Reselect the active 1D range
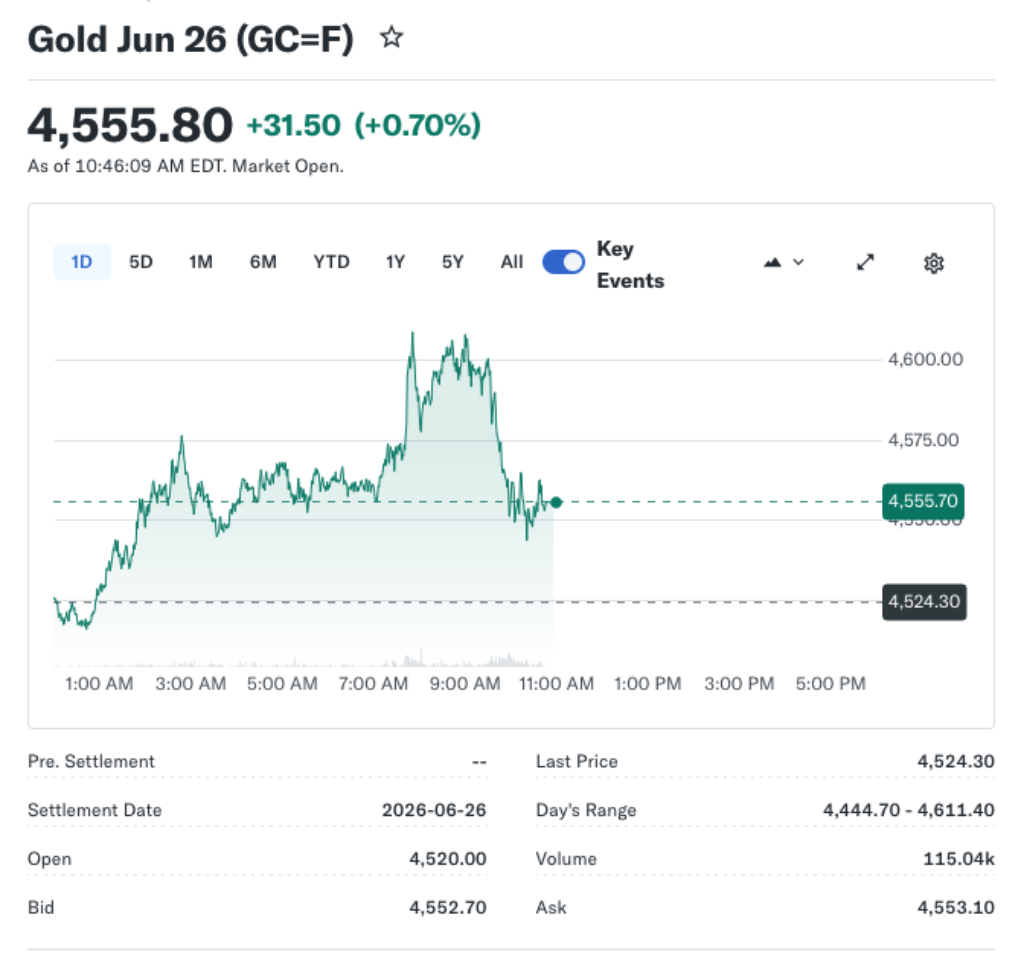The image size is (1024, 970). click(81, 262)
